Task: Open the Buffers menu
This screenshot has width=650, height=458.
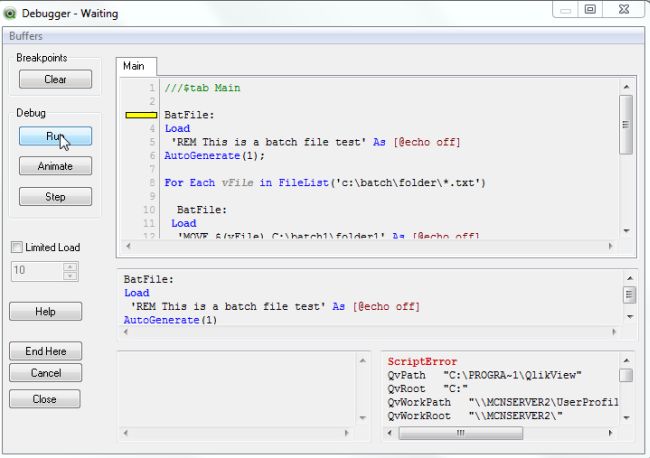Action: pos(25,36)
